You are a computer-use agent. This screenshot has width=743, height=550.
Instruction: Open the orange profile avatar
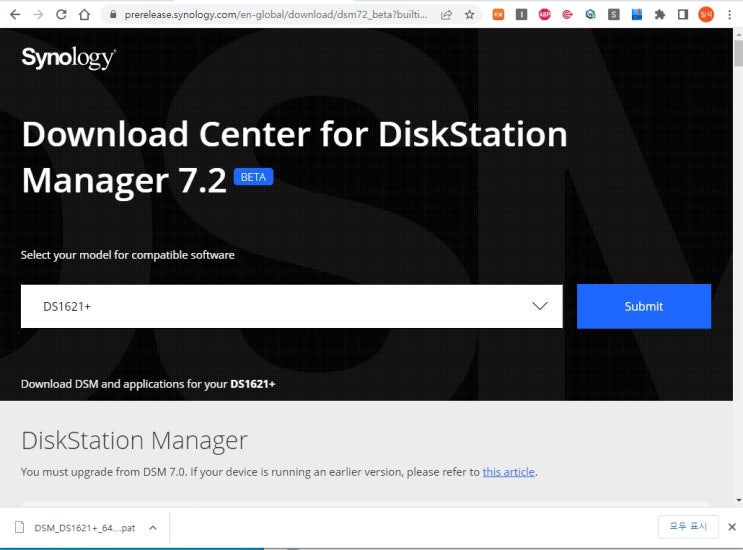tap(706, 15)
